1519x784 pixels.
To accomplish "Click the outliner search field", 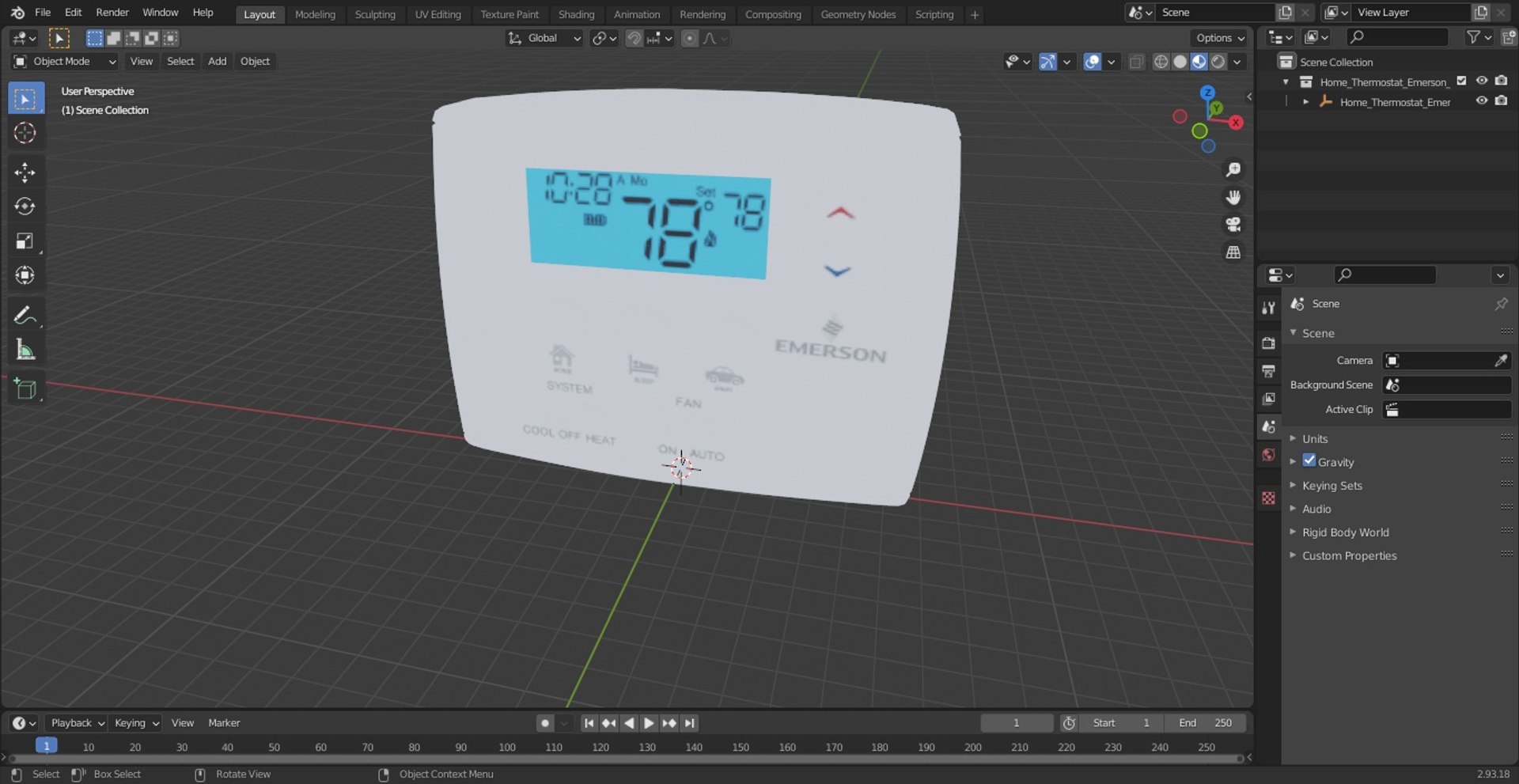I will coord(1397,37).
